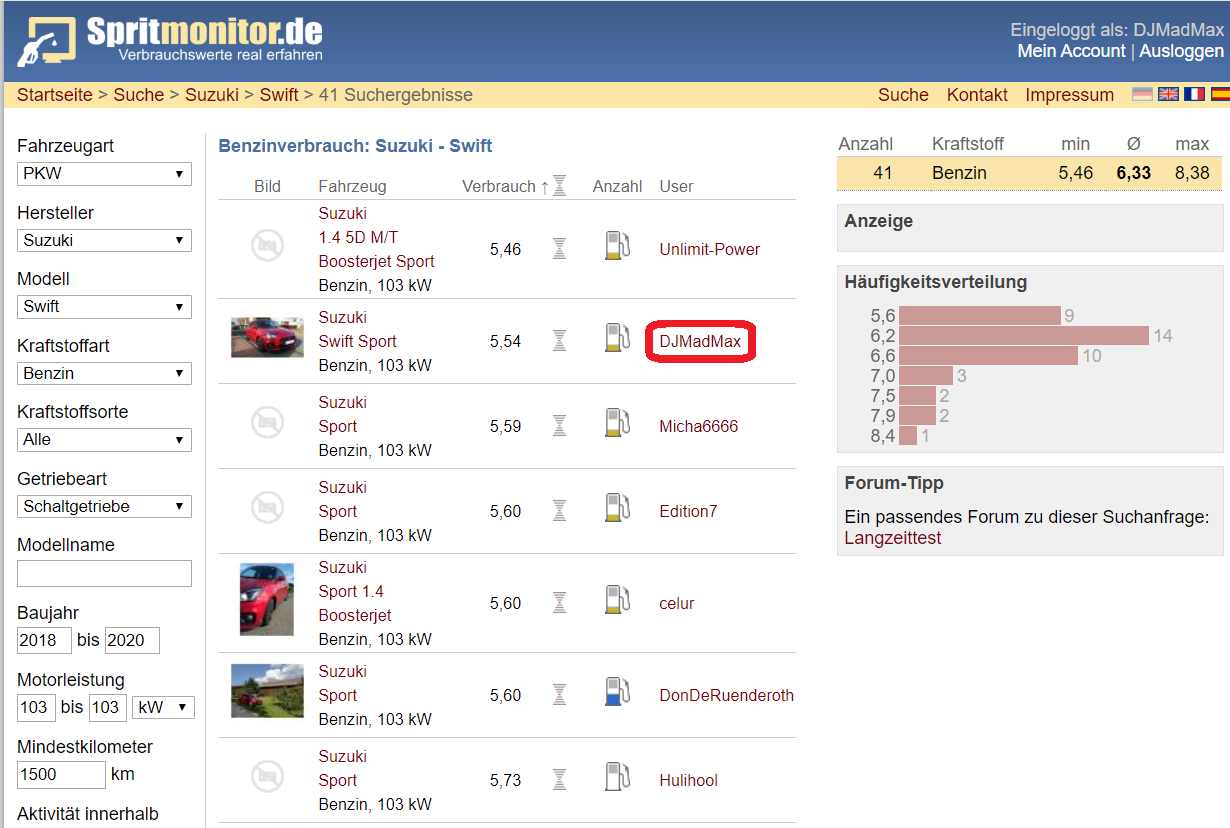The width and height of the screenshot is (1230, 828).
Task: Open the Modell dropdown
Action: [x=104, y=306]
